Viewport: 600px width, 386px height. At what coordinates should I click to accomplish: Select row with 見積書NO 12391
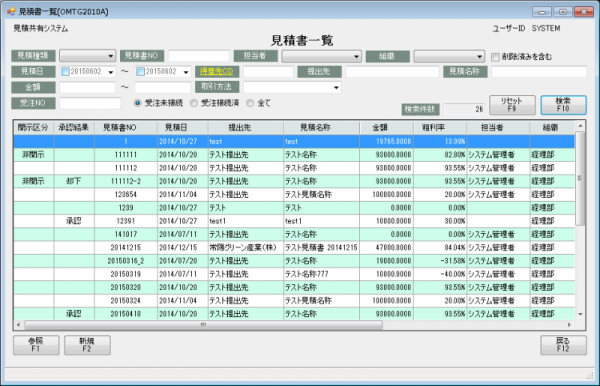point(294,221)
